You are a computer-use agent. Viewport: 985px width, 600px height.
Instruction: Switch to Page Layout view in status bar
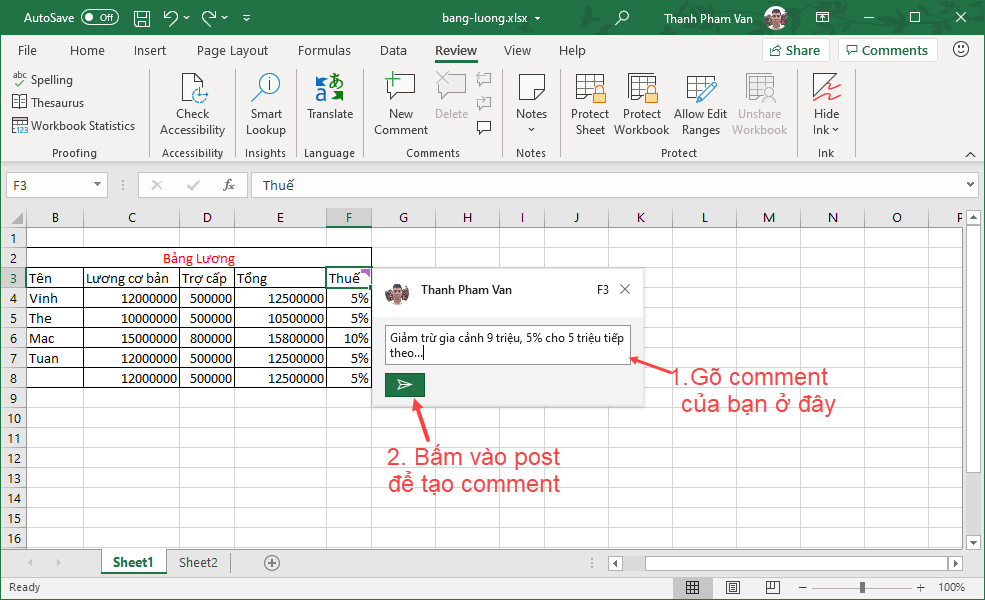tap(732, 587)
